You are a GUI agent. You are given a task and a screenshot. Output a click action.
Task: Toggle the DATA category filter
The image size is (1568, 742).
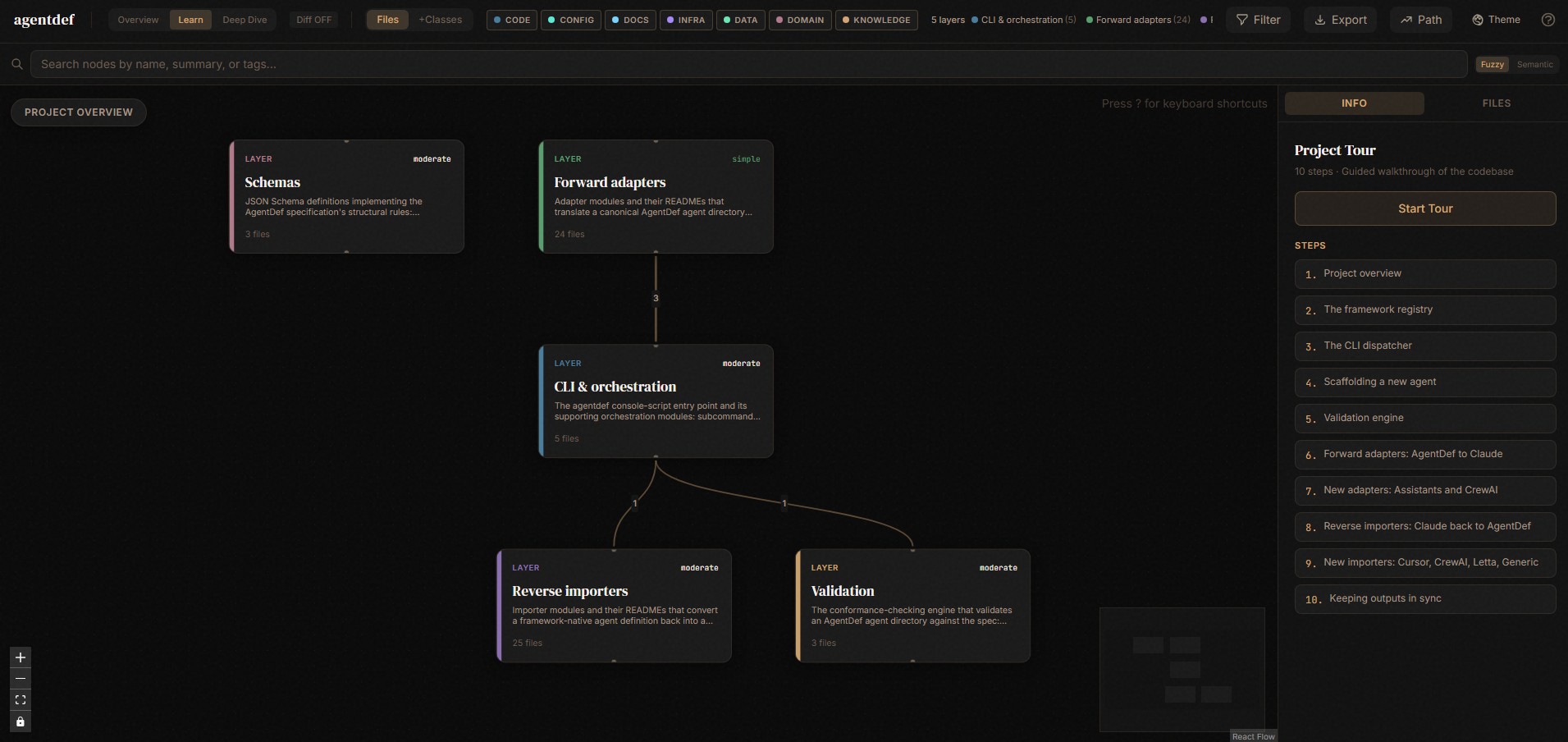(740, 20)
